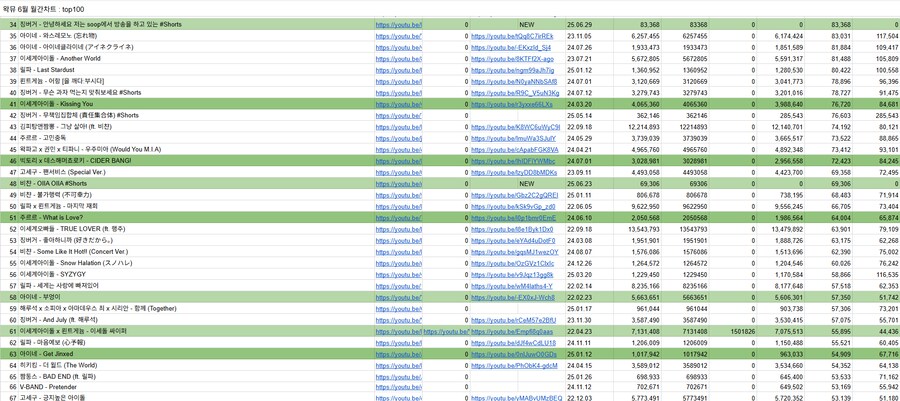Open the first youtu.be link in Kissing You row
This screenshot has height=401, width=900.
(x=398, y=104)
